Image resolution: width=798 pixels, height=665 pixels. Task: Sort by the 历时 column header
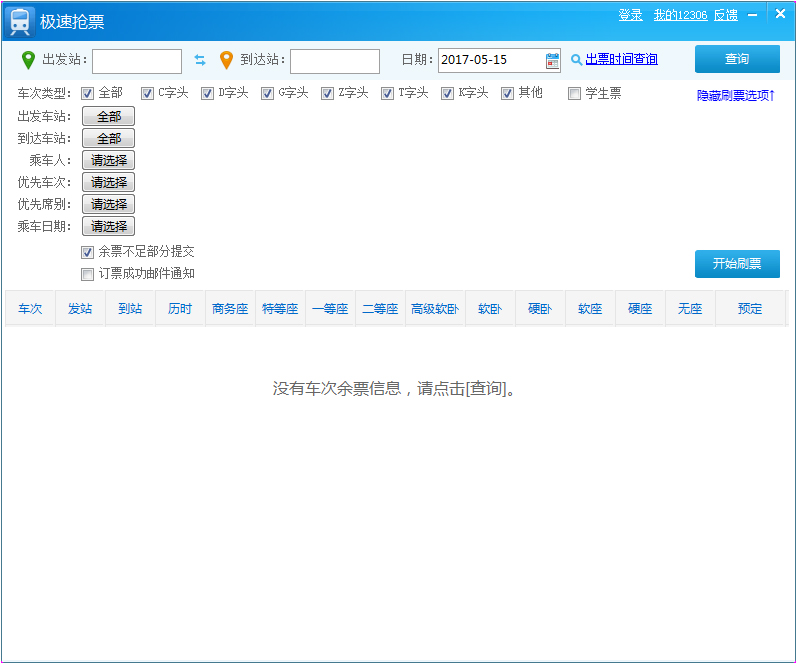180,309
